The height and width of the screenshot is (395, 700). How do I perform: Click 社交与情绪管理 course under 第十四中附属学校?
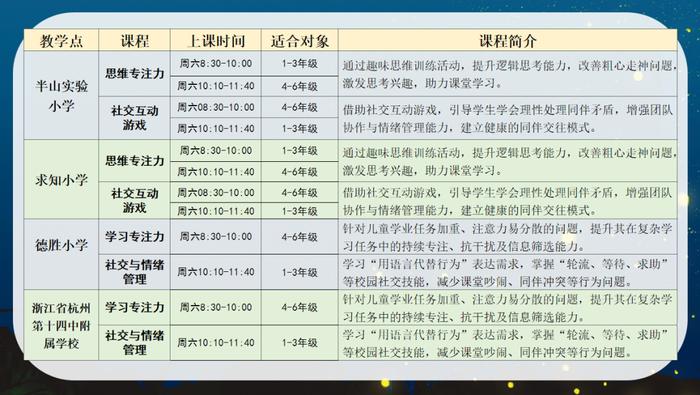[134, 343]
